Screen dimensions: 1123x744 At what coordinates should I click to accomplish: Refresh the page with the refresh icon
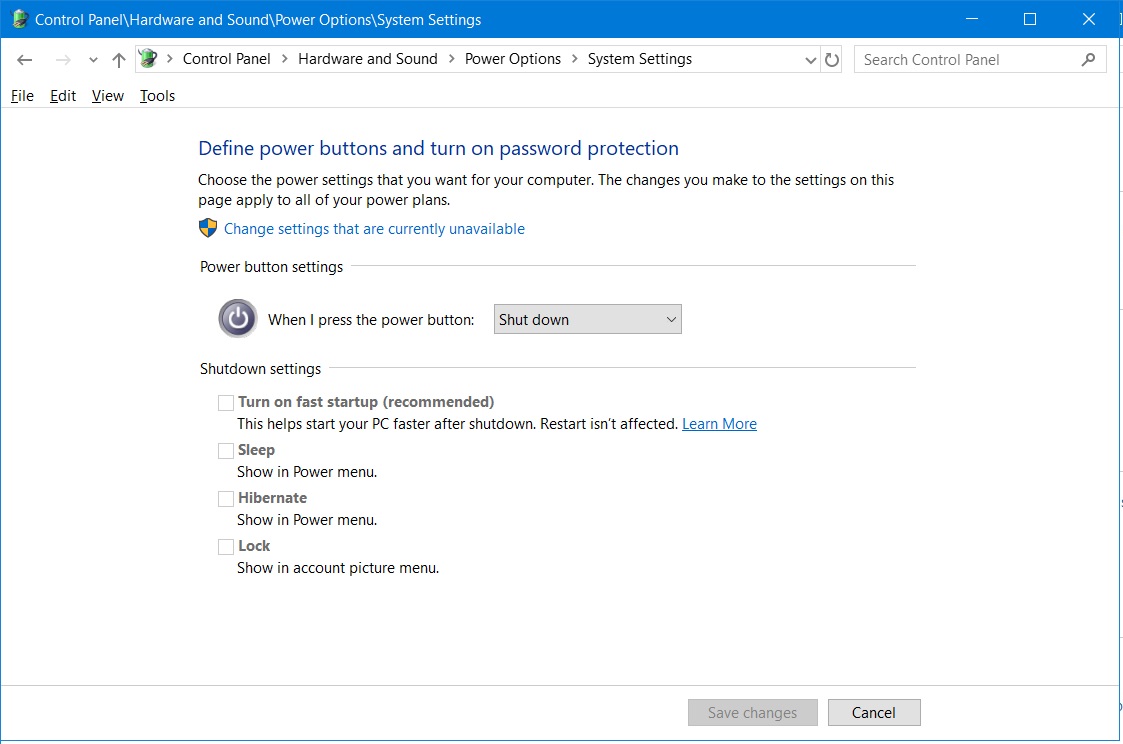(x=832, y=60)
